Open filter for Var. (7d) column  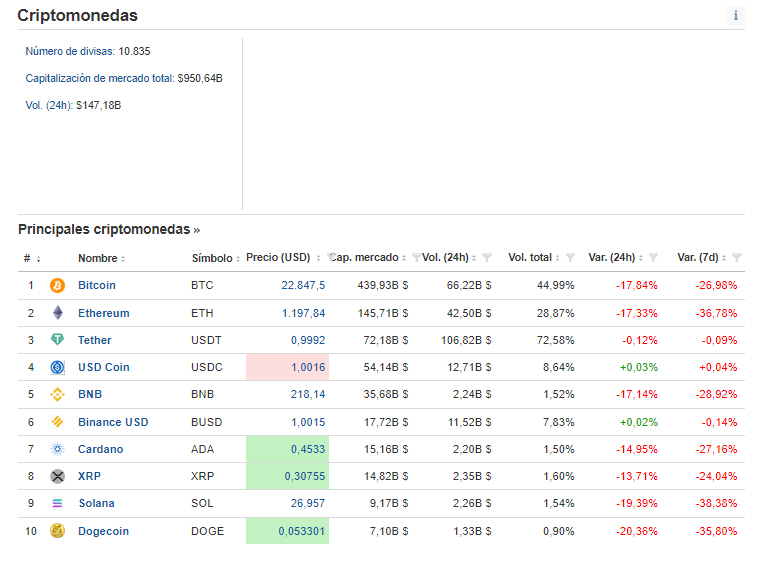737,258
